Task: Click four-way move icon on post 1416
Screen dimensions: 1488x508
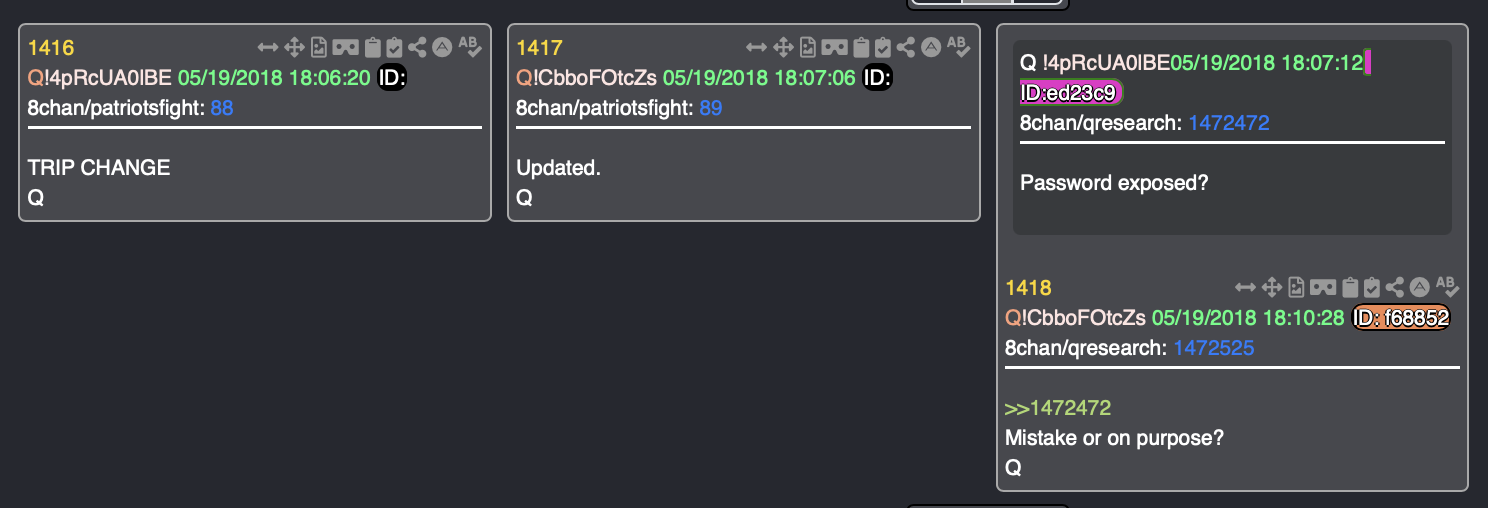Action: tap(294, 47)
